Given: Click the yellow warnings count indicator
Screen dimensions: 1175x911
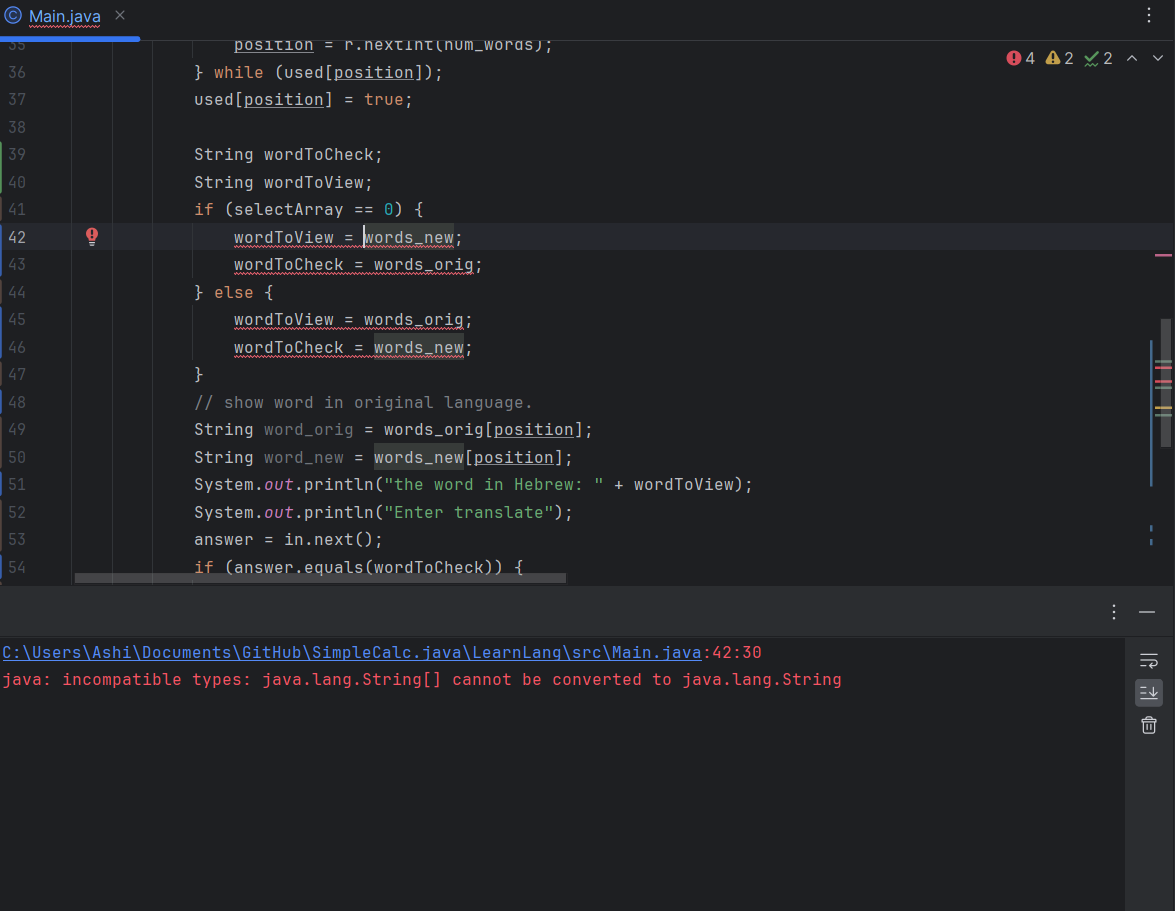Looking at the screenshot, I should click(x=1059, y=59).
